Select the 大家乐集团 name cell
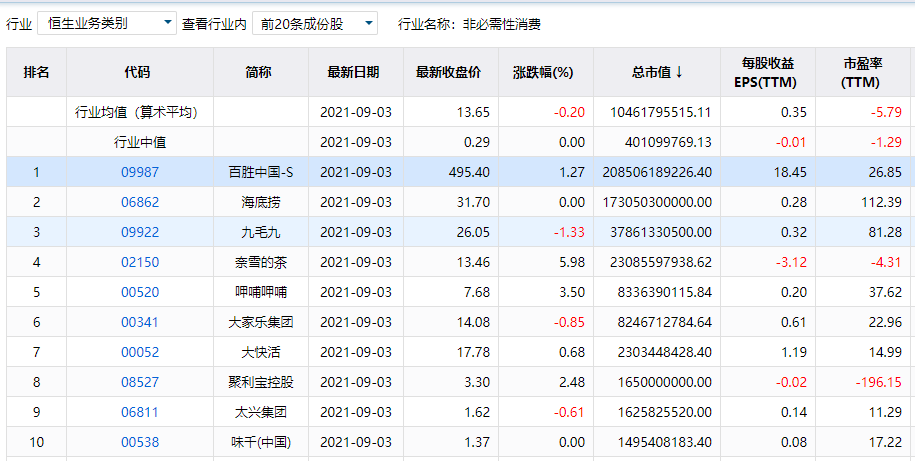This screenshot has height=461, width=915. (261, 322)
